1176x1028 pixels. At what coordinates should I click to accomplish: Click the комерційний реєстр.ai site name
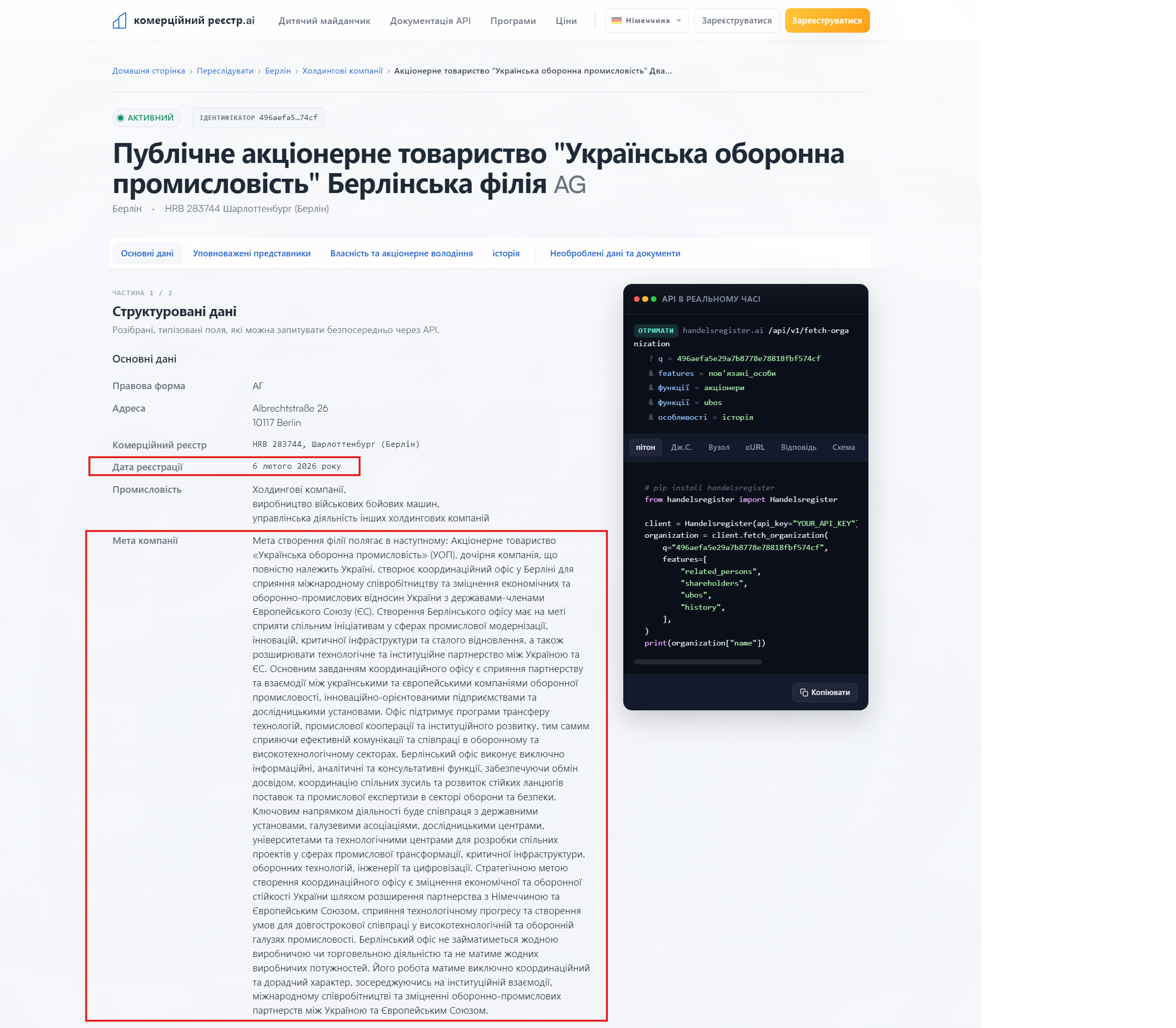pyautogui.click(x=194, y=20)
